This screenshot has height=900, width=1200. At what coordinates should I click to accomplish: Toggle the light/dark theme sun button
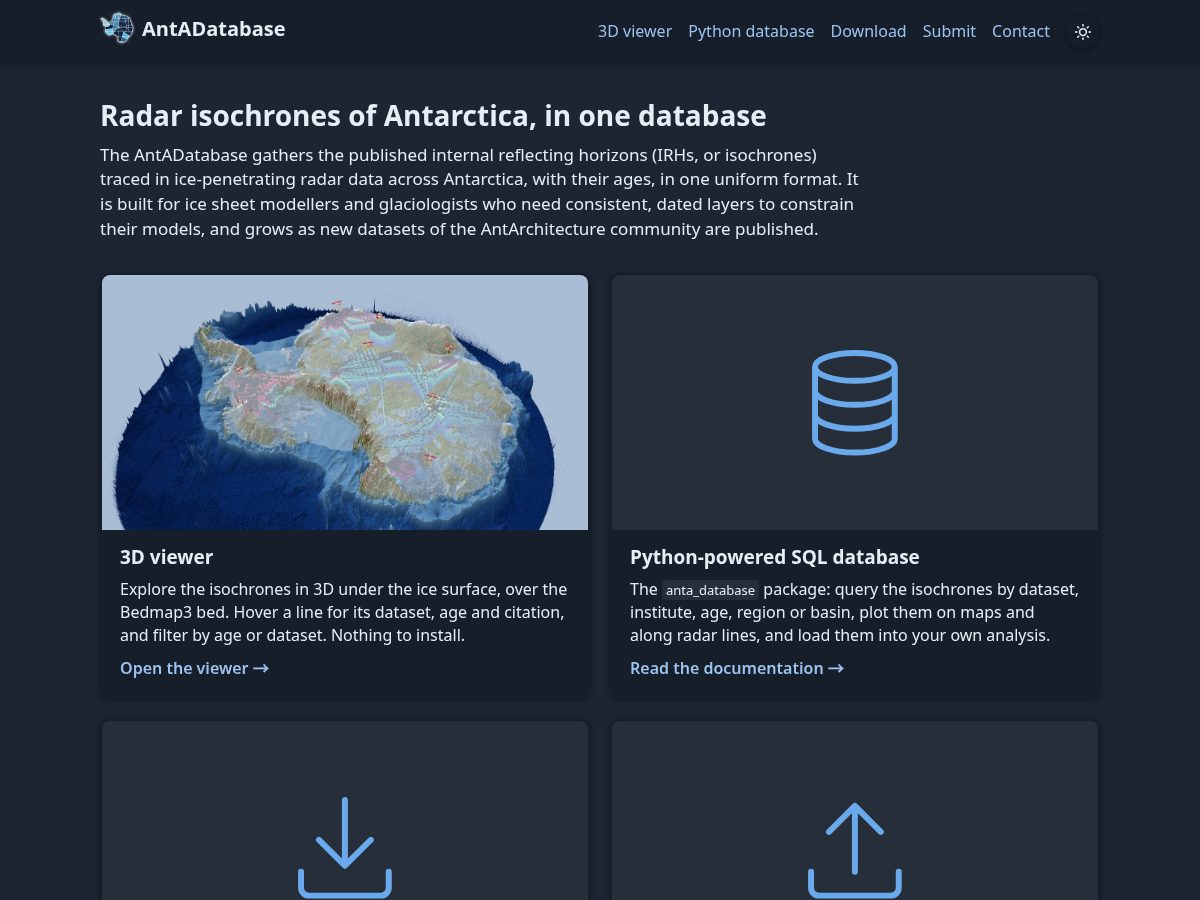coord(1082,32)
